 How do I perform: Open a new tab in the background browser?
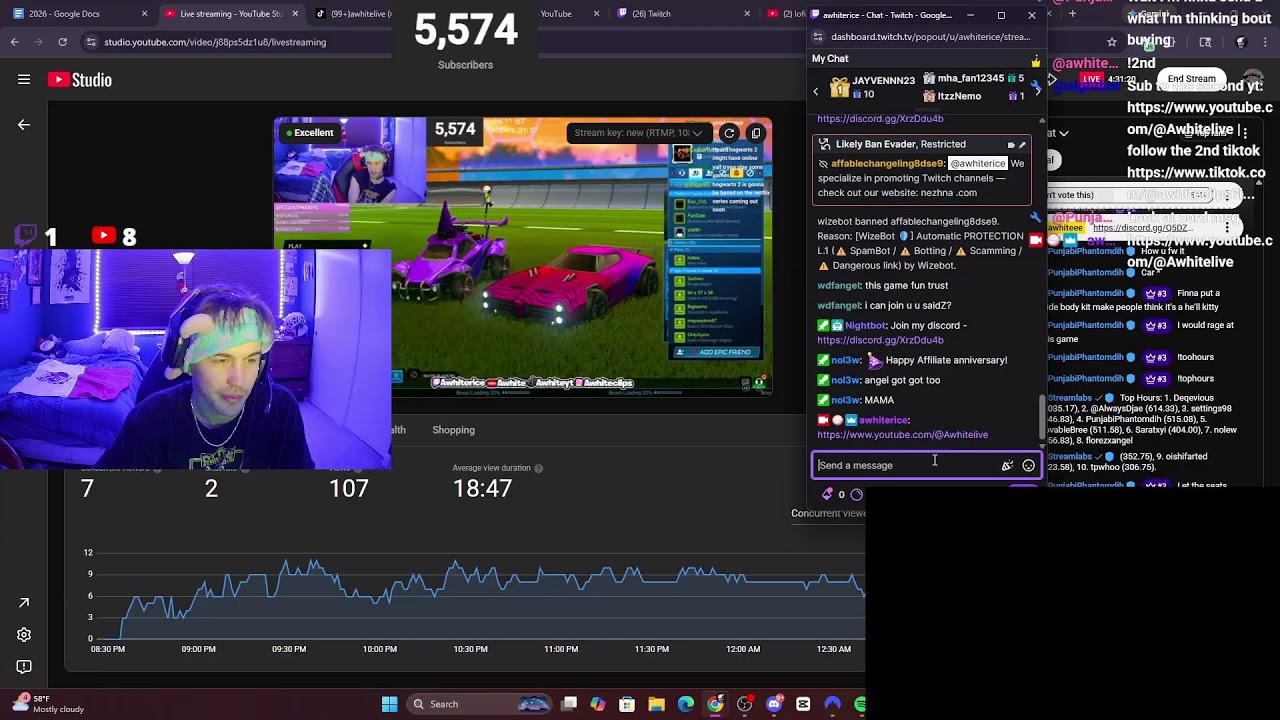coord(1072,14)
